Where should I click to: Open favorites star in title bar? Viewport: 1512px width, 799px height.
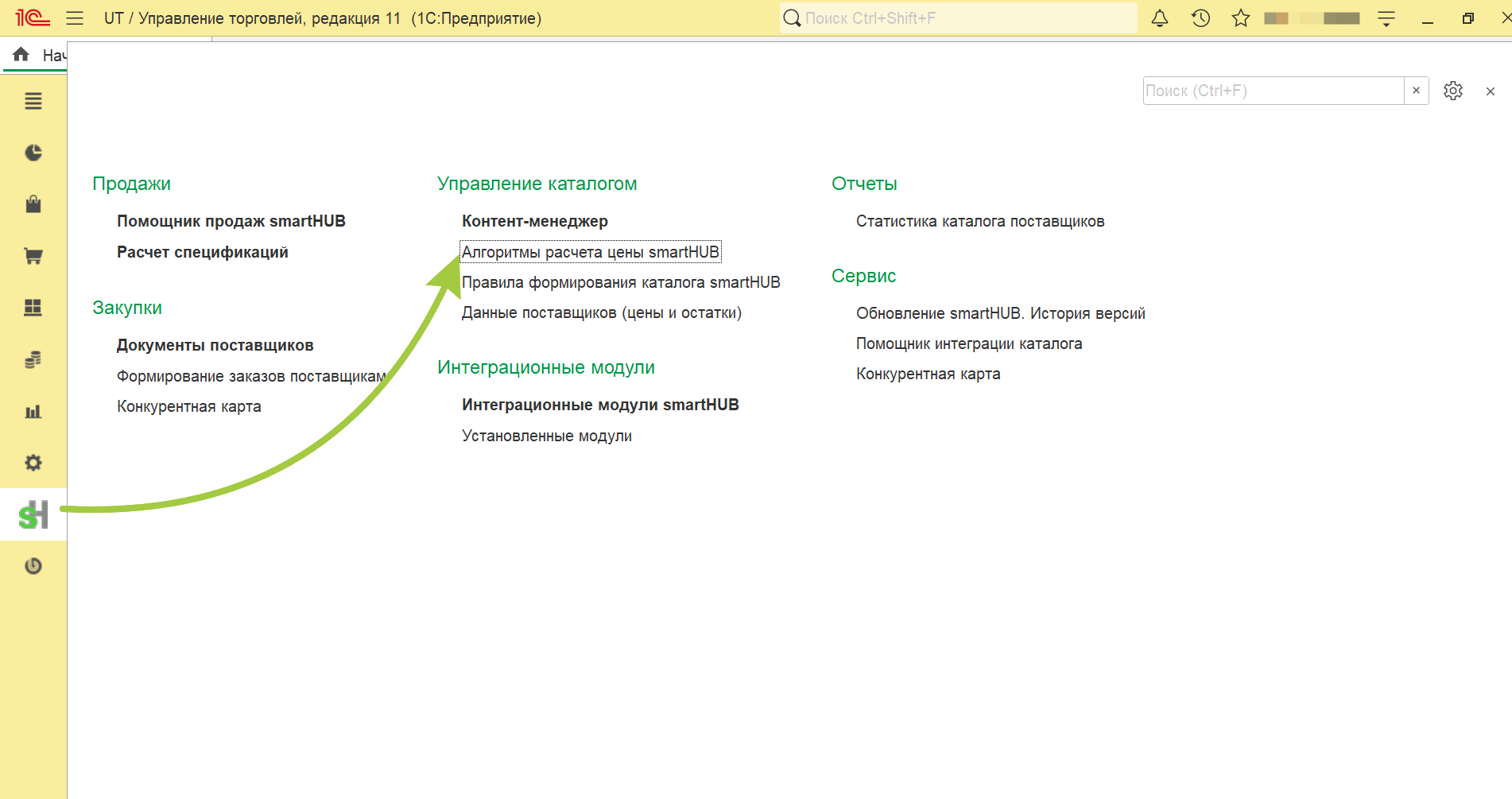(1241, 18)
